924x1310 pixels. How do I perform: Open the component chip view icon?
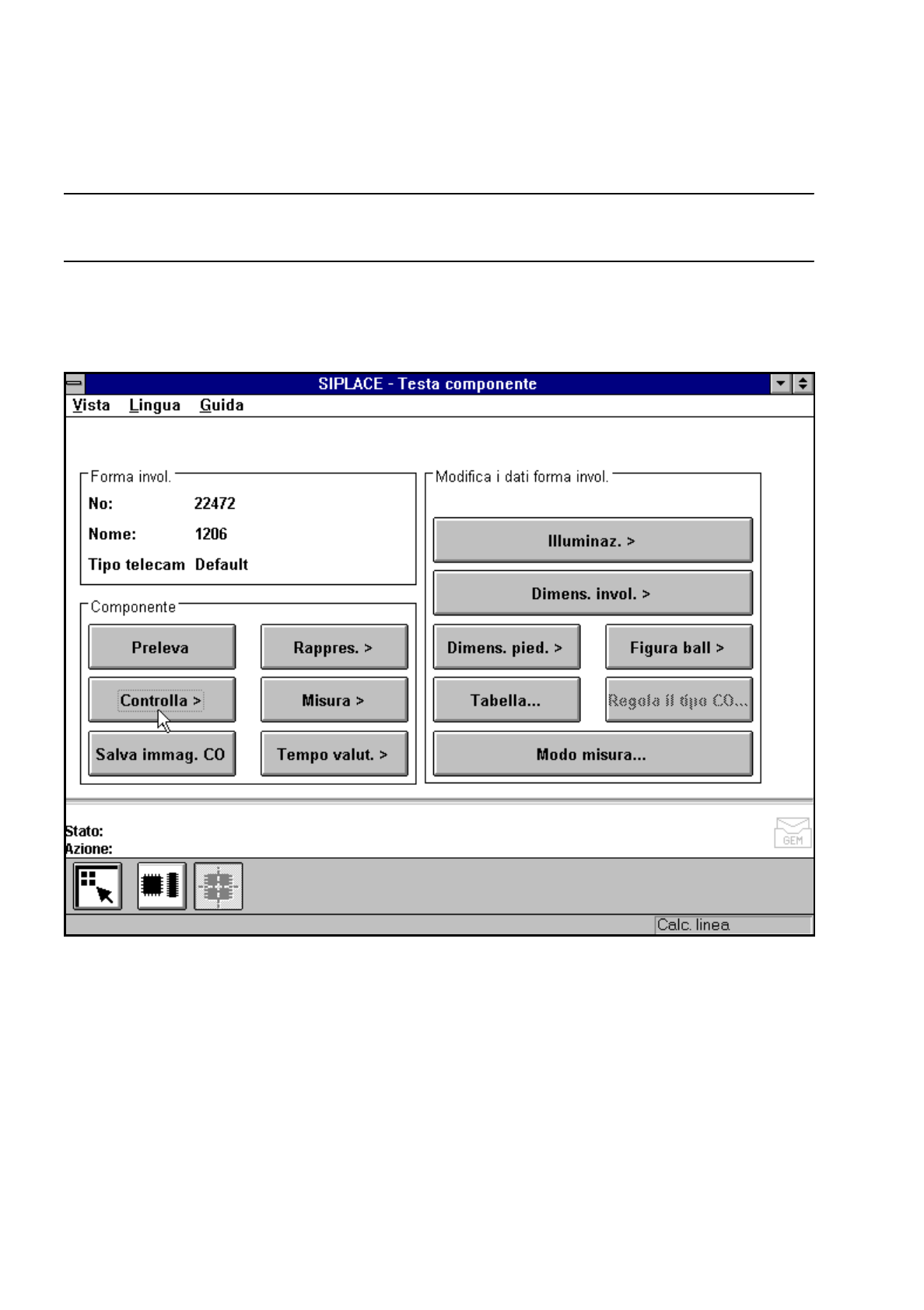[x=161, y=886]
